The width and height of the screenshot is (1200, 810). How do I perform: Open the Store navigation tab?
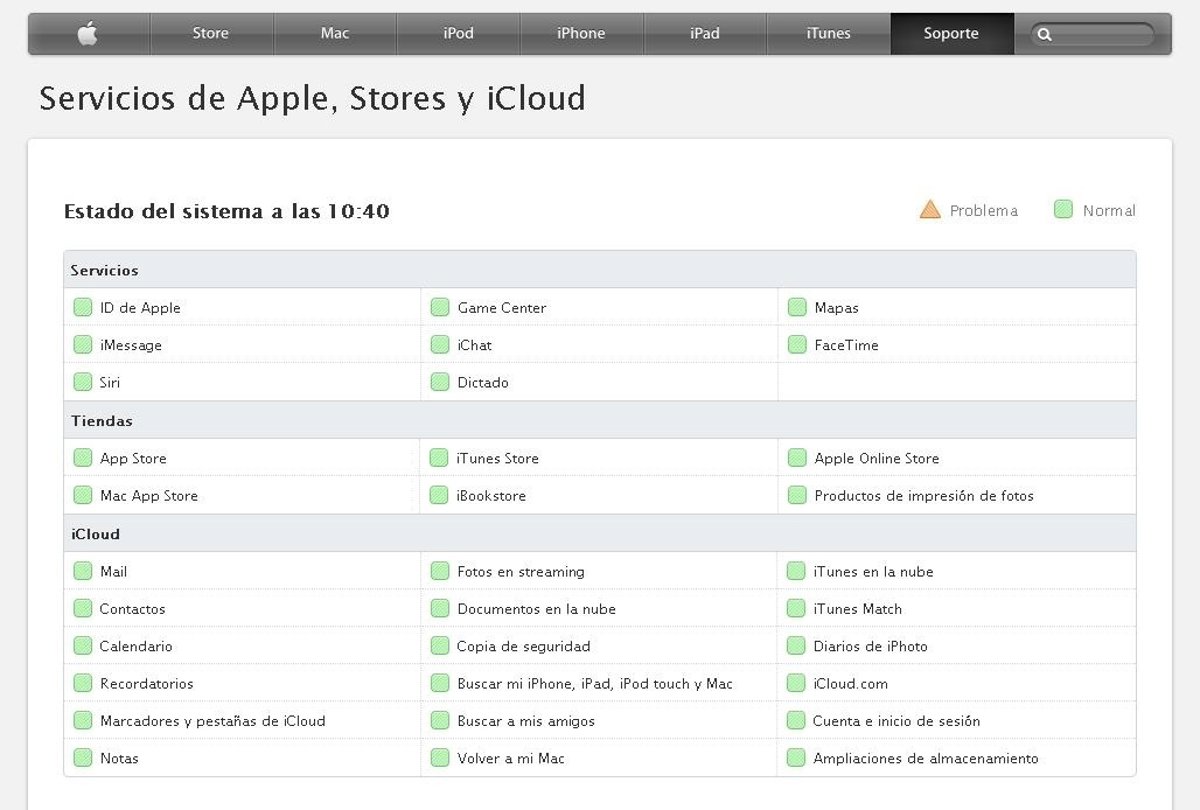click(x=211, y=34)
